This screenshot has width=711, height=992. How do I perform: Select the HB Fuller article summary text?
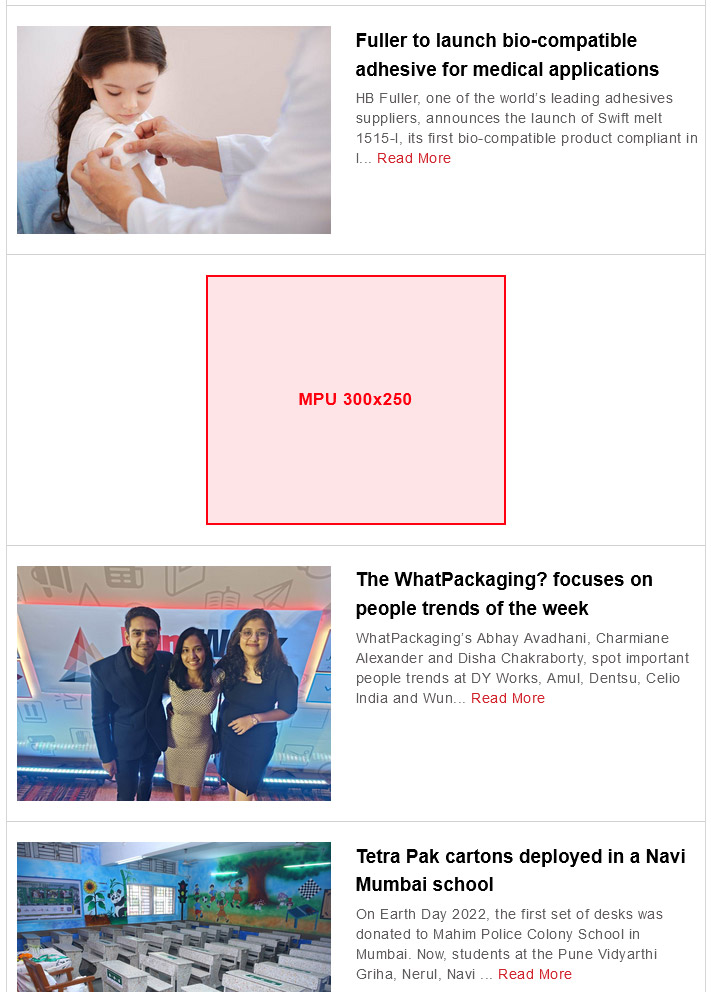pyautogui.click(x=526, y=128)
